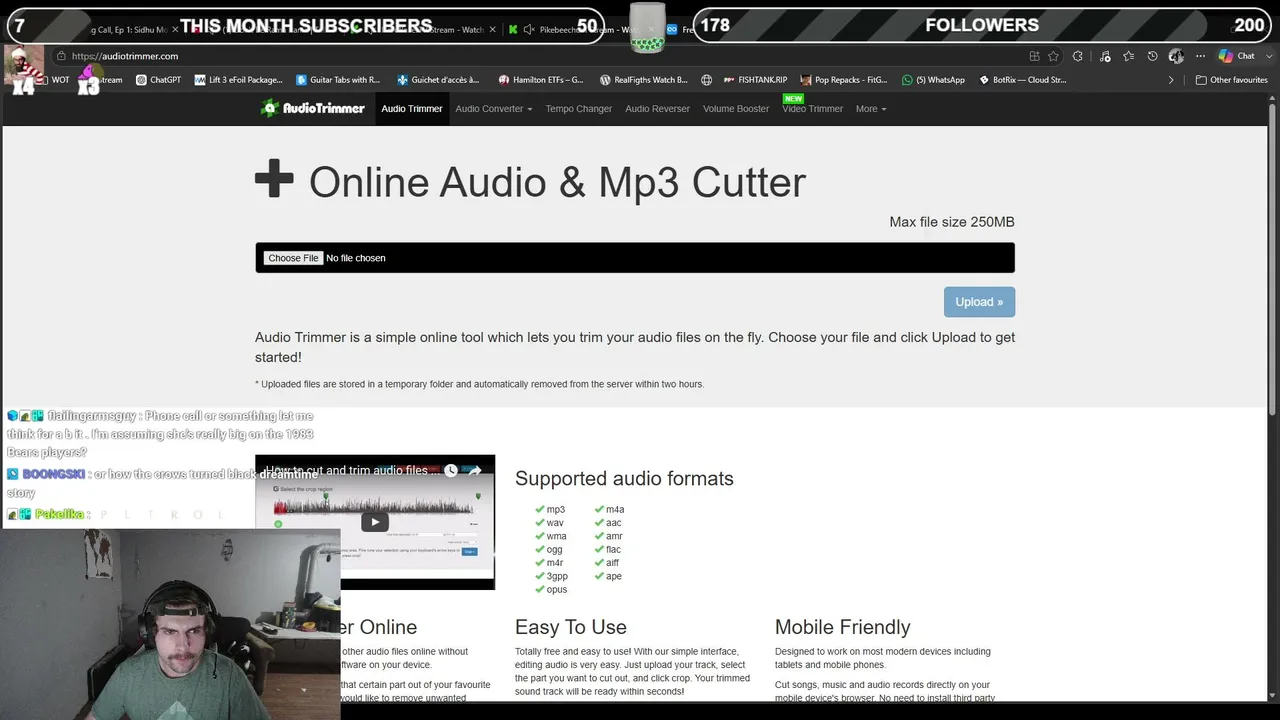1280x720 pixels.
Task: Open the Hamilton ETFs bookmark
Action: (x=541, y=80)
